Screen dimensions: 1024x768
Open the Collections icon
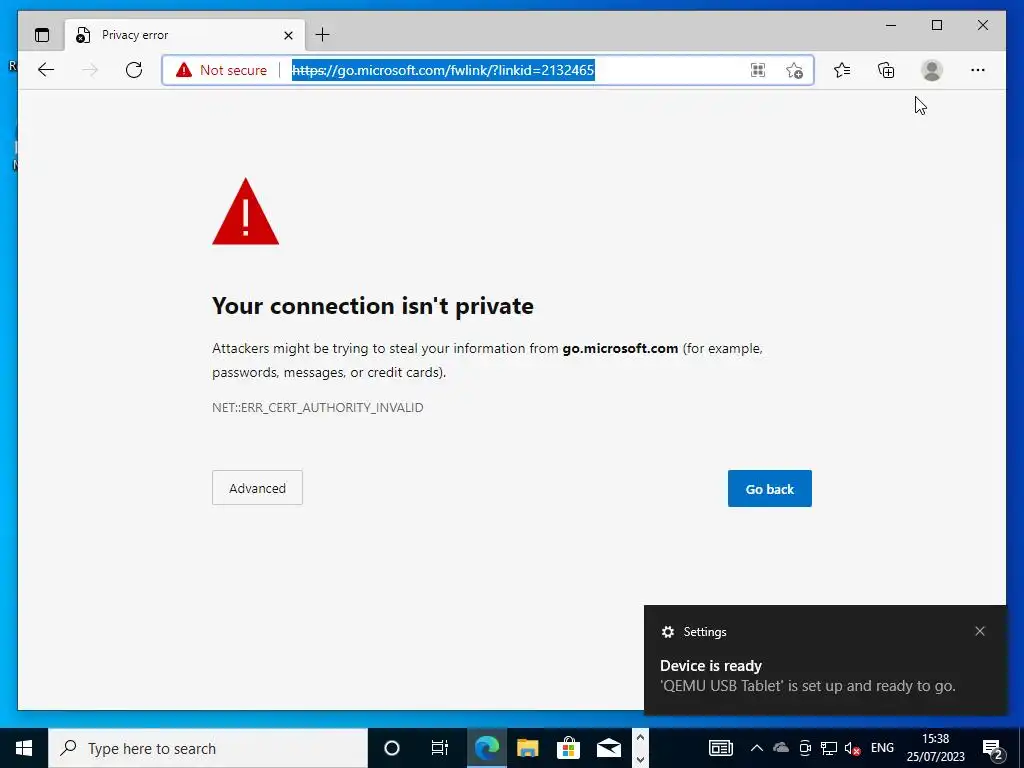[886, 70]
